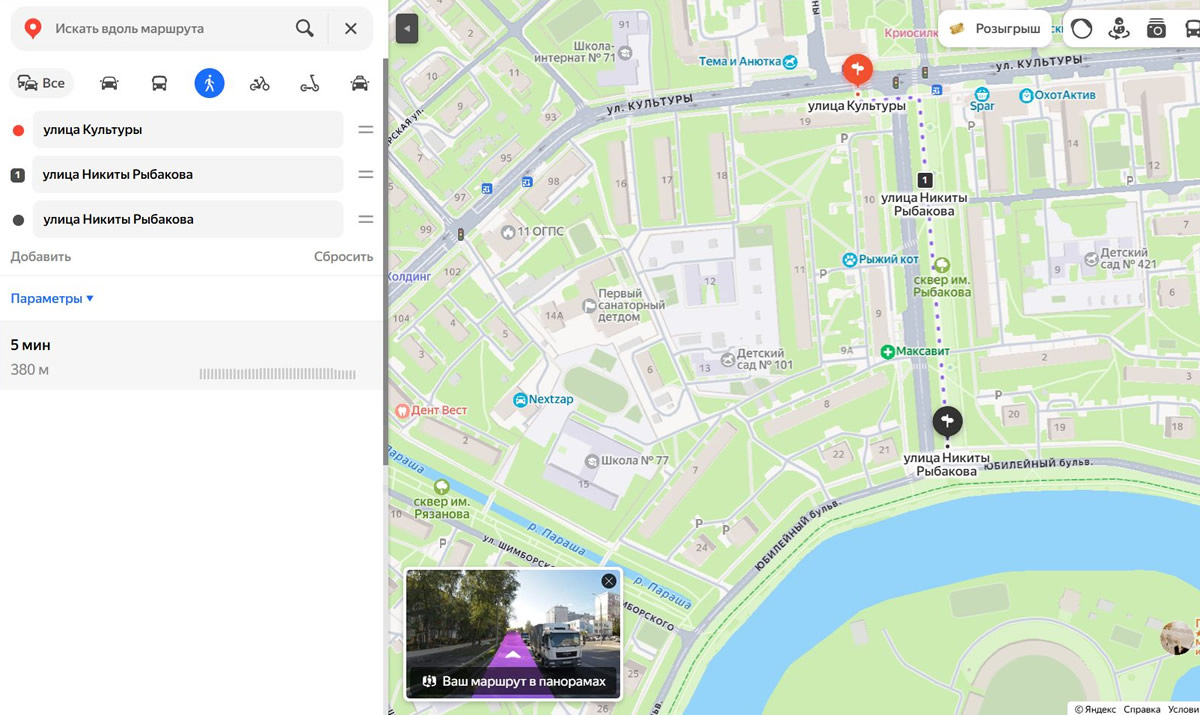Collapse the side panel with arrow
Viewport: 1200px width, 715px height.
(406, 29)
